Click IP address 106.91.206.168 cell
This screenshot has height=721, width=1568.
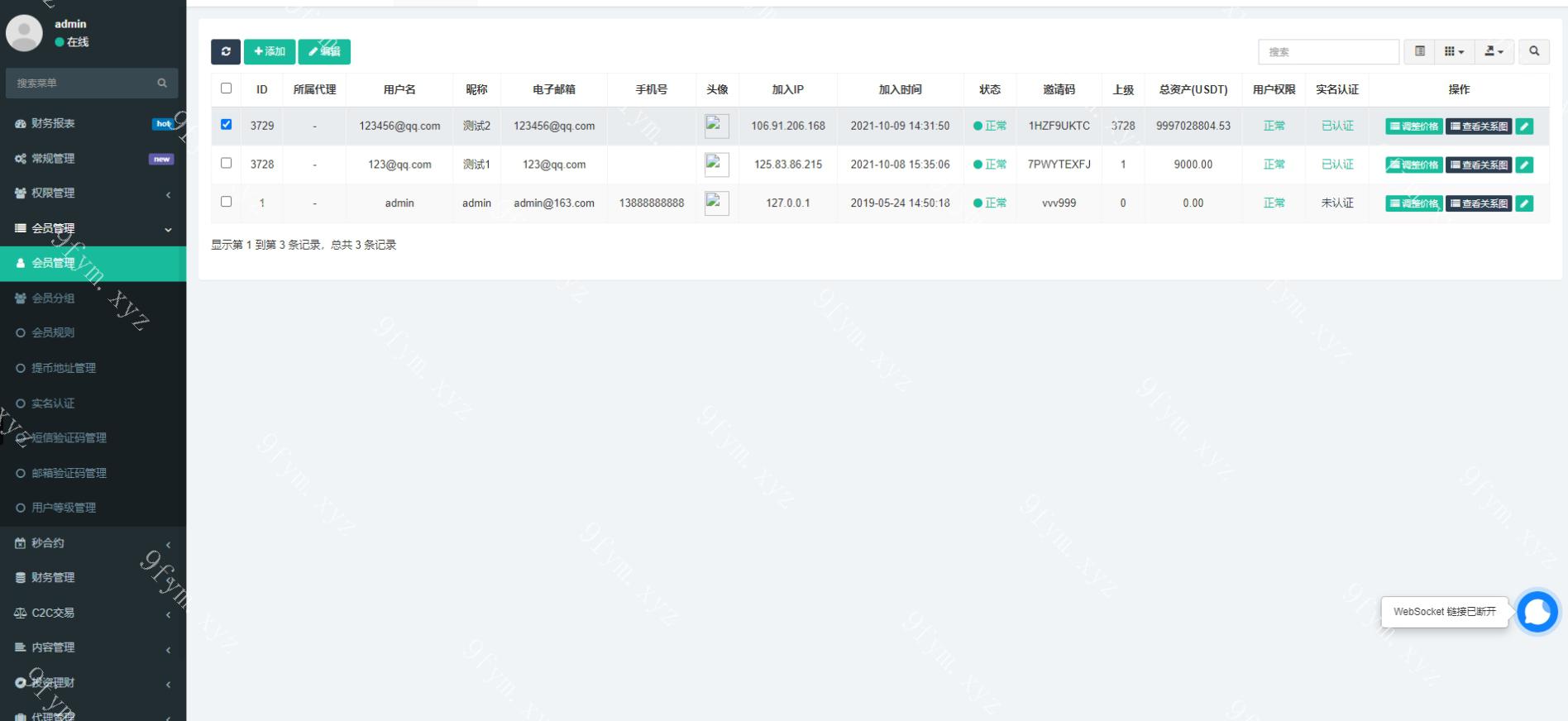[787, 126]
